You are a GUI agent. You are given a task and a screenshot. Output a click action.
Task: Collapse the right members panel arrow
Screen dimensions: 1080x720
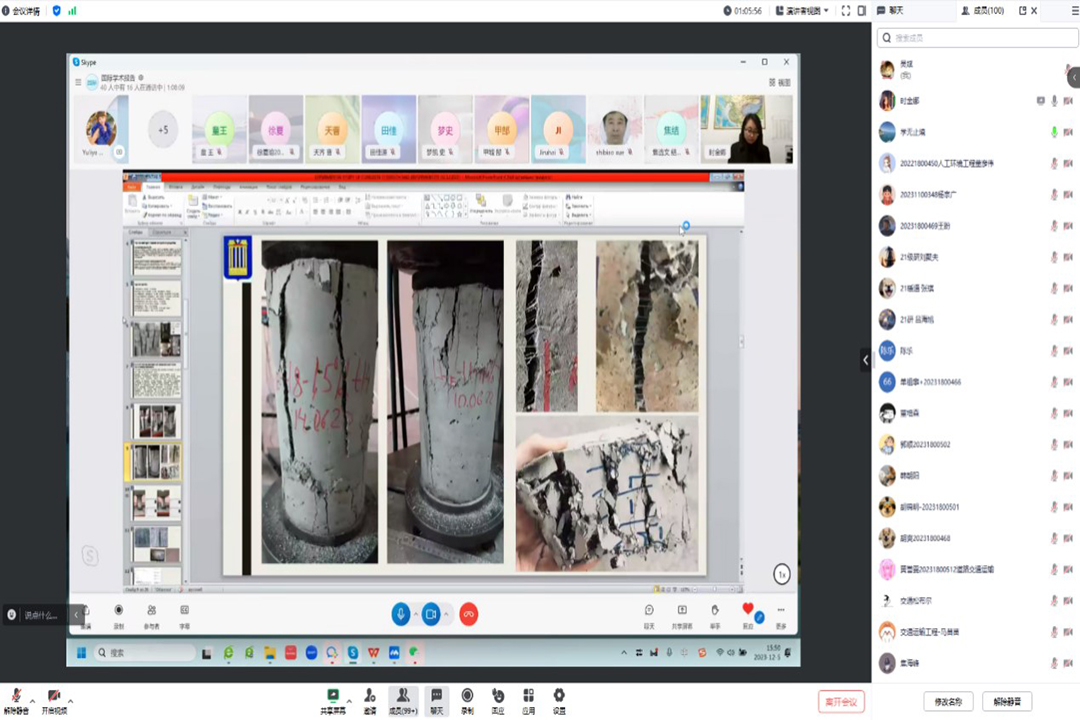[866, 360]
